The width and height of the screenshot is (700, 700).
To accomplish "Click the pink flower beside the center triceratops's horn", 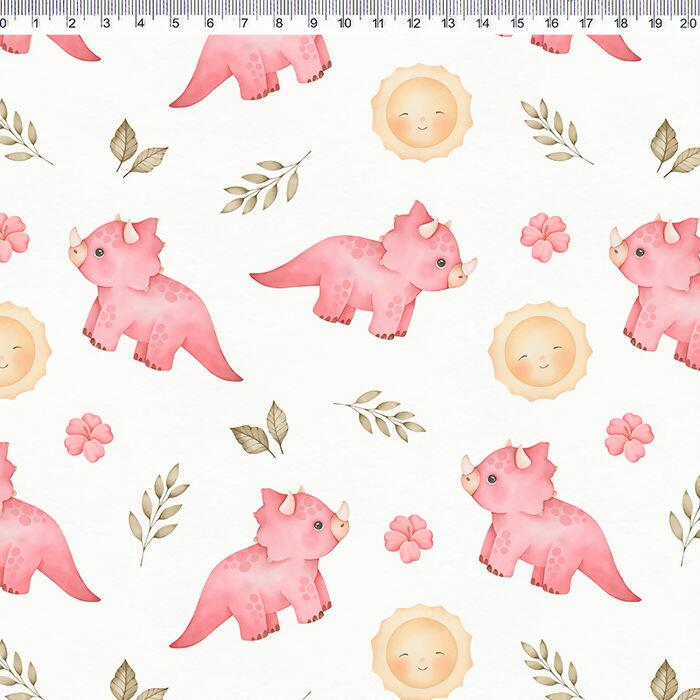I will point(544,237).
